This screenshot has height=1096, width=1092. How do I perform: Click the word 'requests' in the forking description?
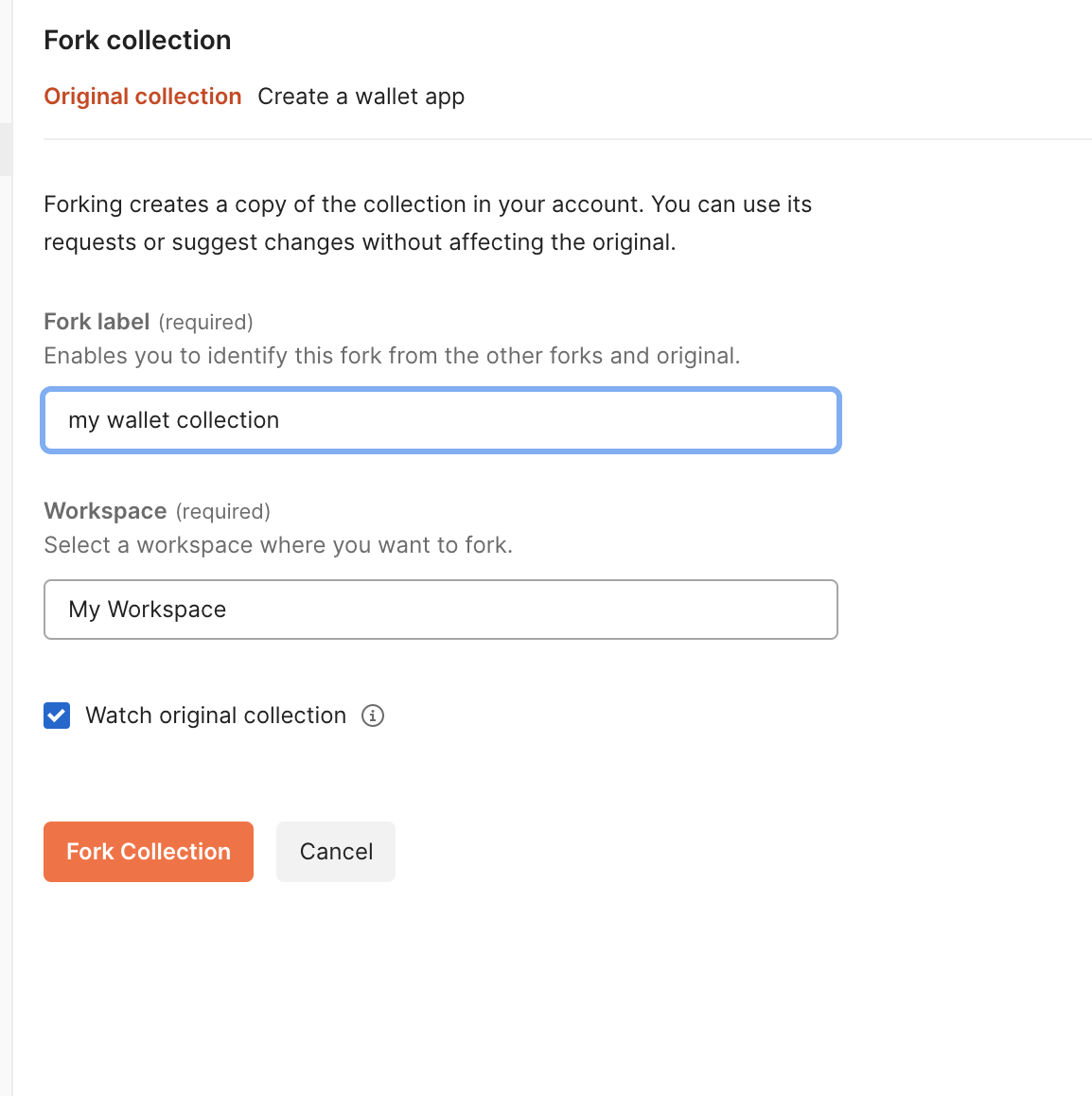pos(90,242)
